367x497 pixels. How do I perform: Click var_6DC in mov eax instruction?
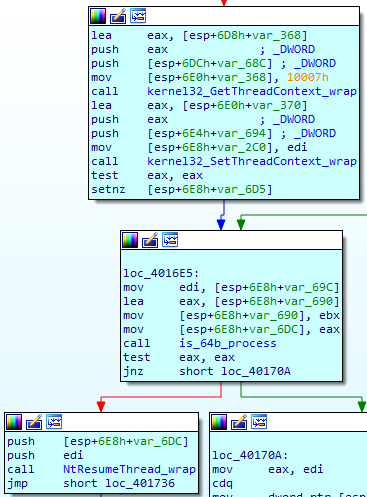(x=273, y=329)
